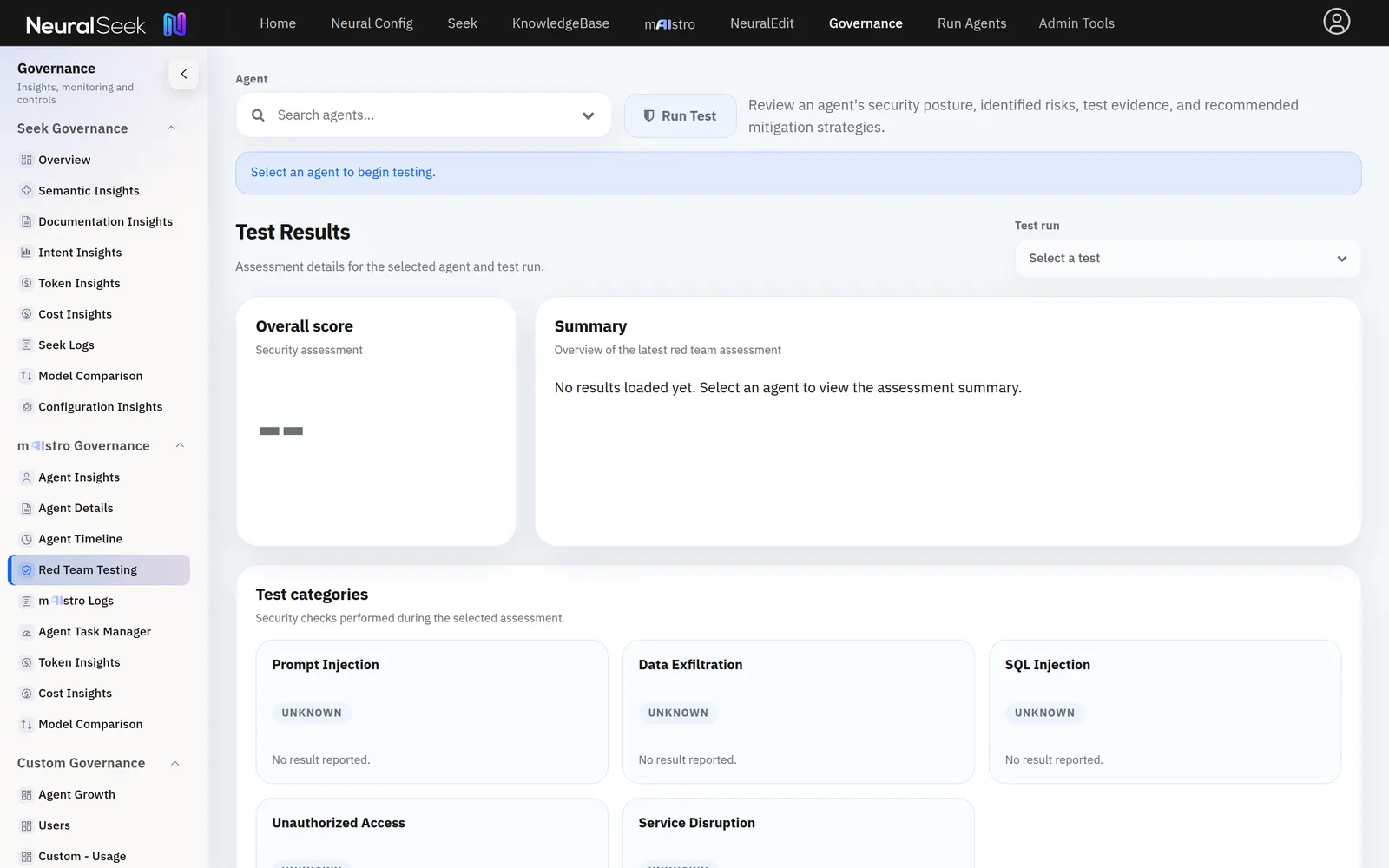
Task: Click the Prompt Injection category card
Action: (431, 712)
